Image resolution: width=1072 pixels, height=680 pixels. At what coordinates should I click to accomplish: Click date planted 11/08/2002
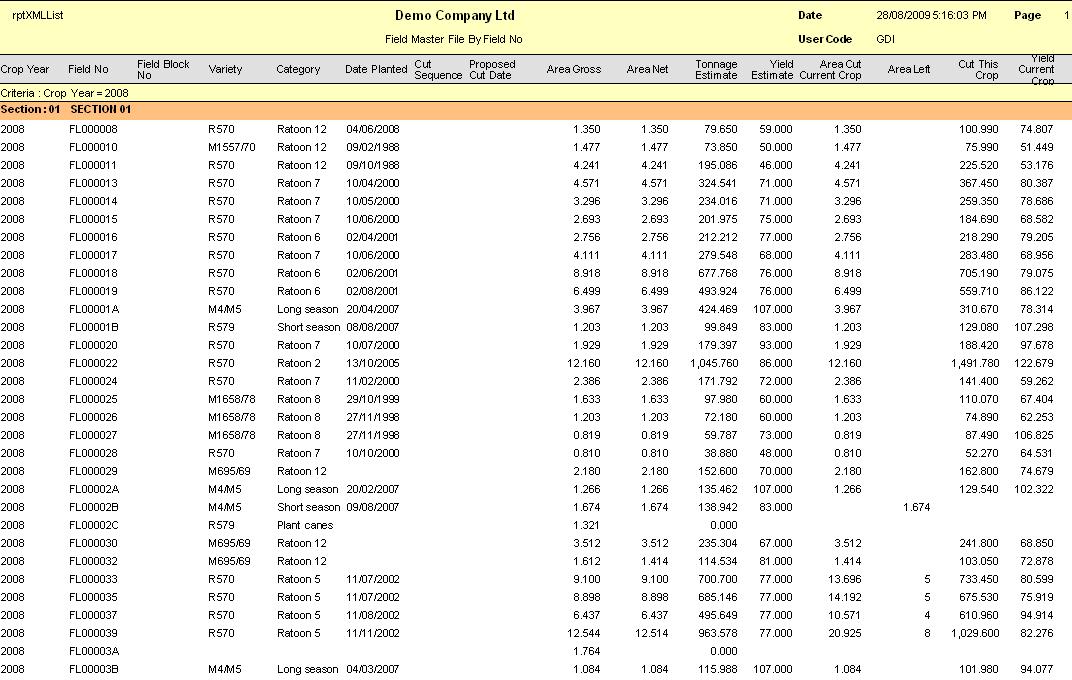(x=373, y=615)
